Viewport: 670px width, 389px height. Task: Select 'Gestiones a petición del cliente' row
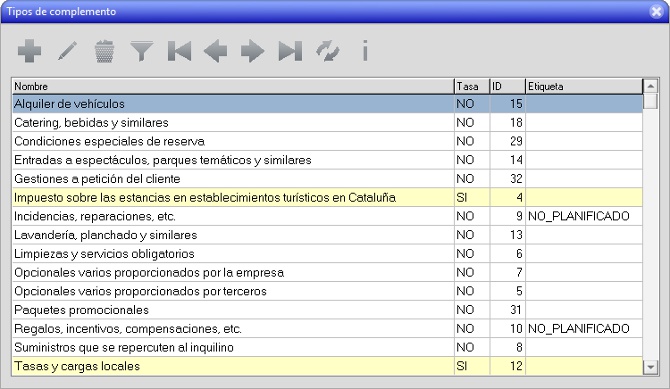coord(327,179)
